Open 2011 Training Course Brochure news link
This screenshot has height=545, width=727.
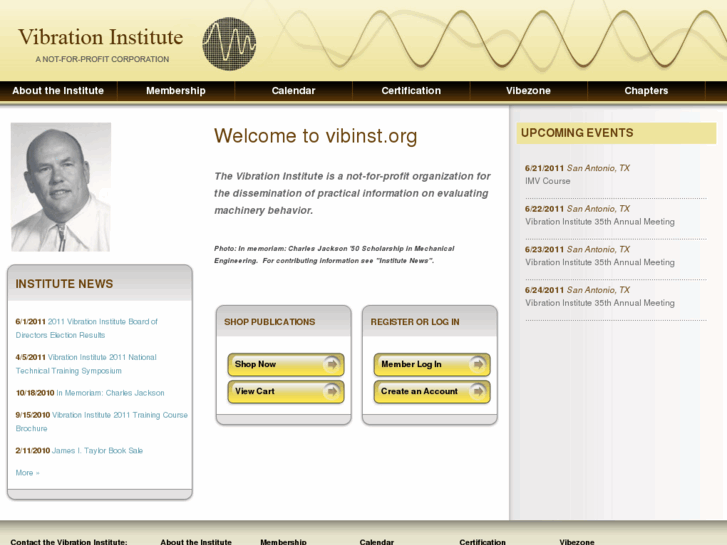point(102,421)
